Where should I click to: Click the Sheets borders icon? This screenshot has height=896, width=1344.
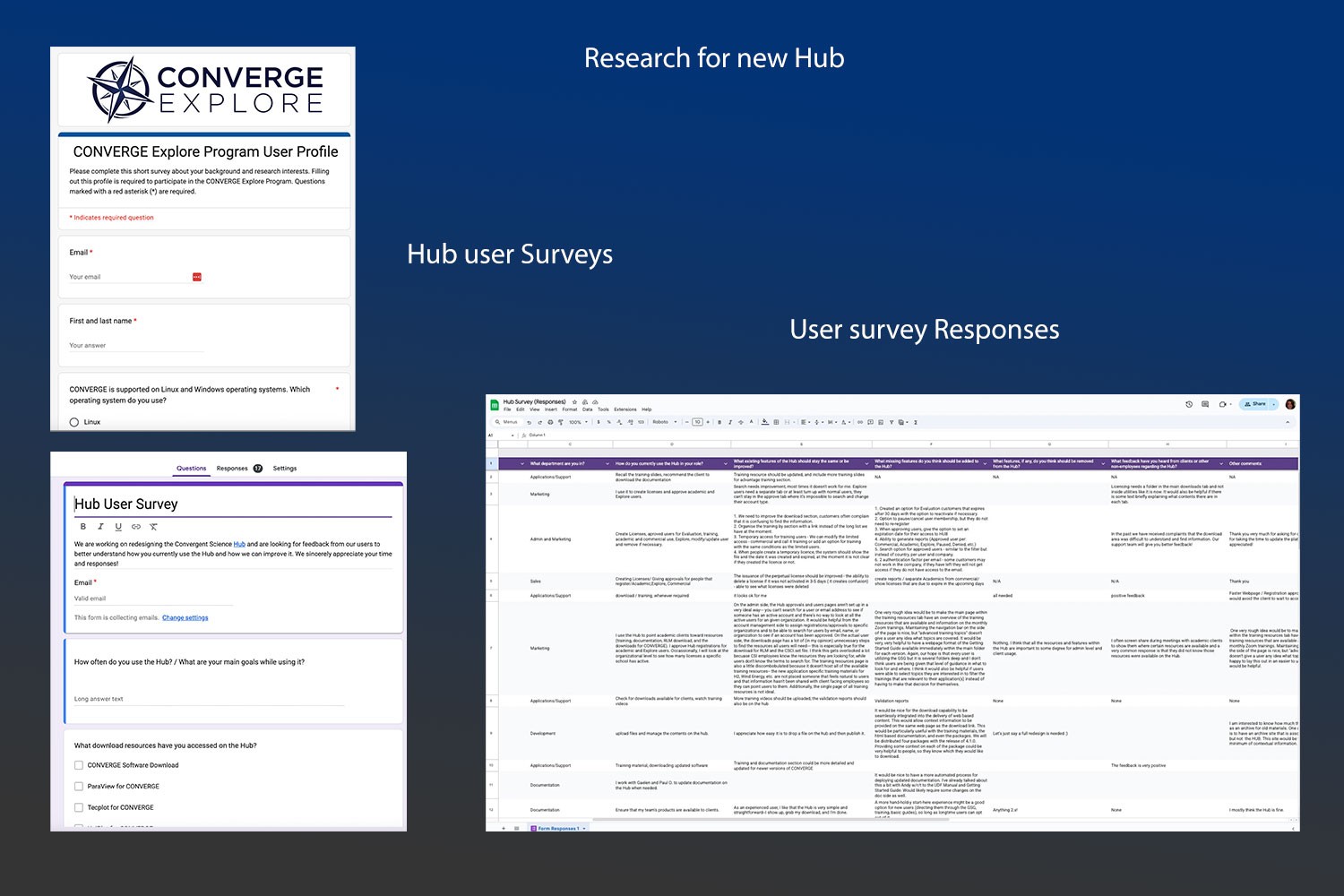tap(776, 422)
